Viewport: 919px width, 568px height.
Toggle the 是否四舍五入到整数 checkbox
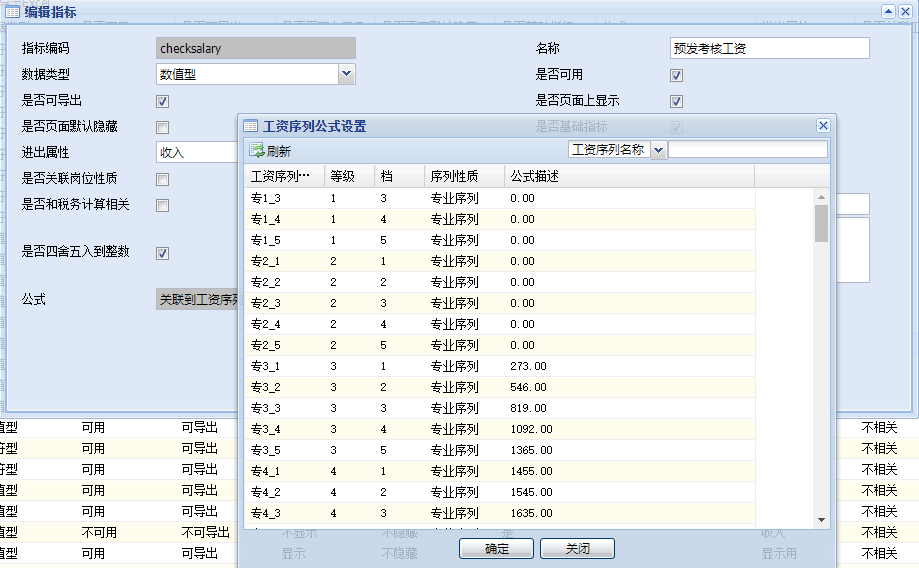pyautogui.click(x=162, y=253)
